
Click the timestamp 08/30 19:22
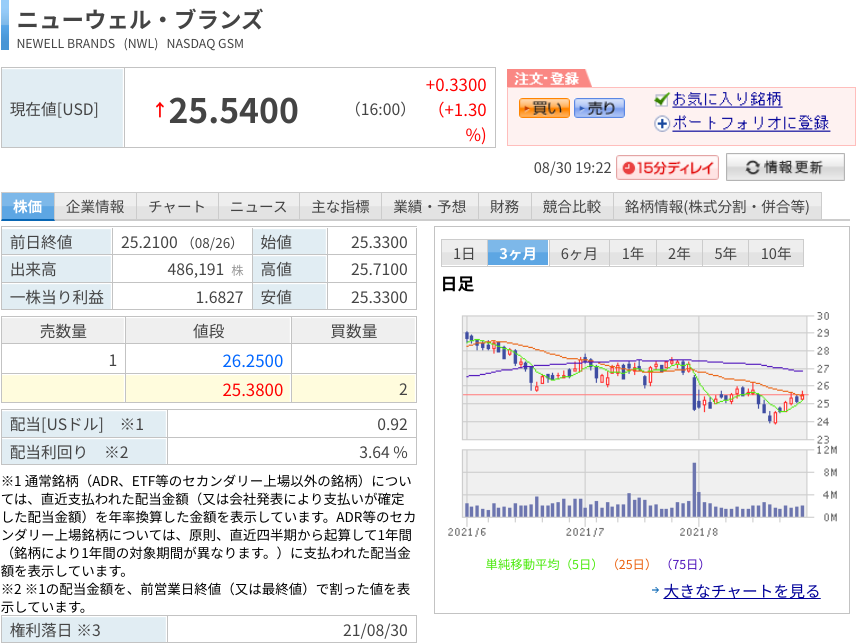click(x=572, y=168)
